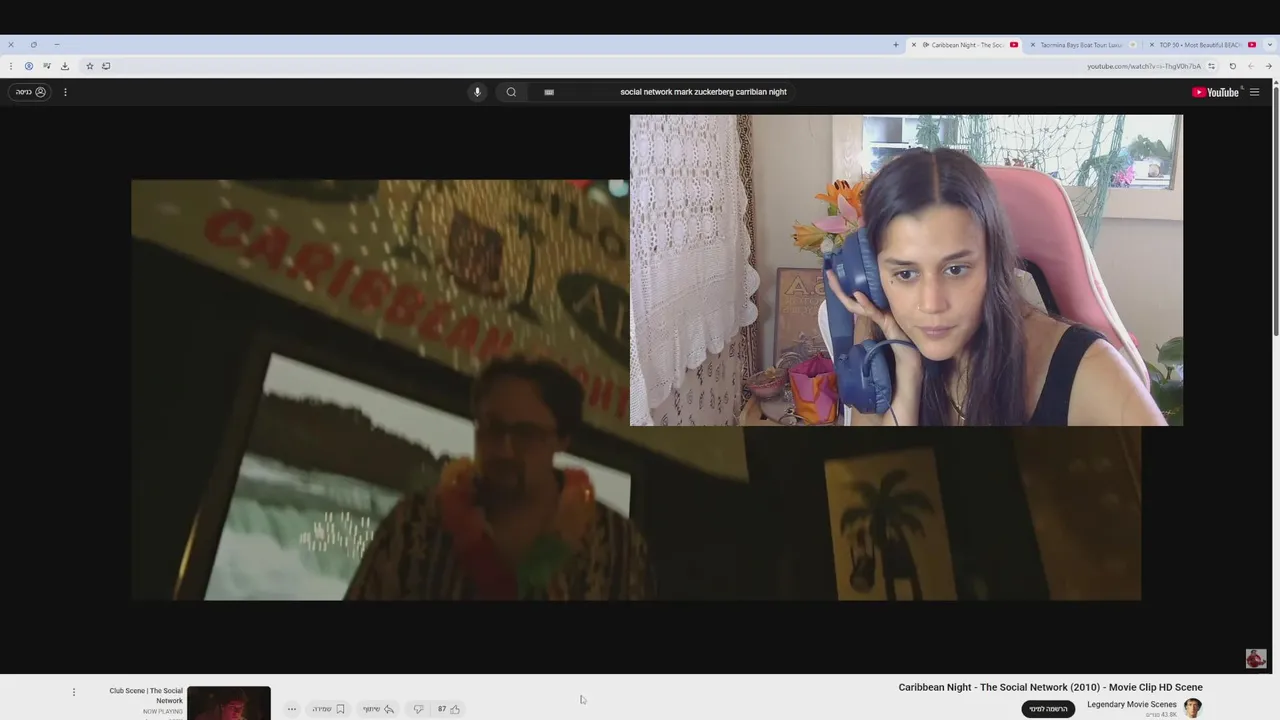Close the Caribbean Night tab
The width and height of the screenshot is (1280, 720).
point(913,45)
